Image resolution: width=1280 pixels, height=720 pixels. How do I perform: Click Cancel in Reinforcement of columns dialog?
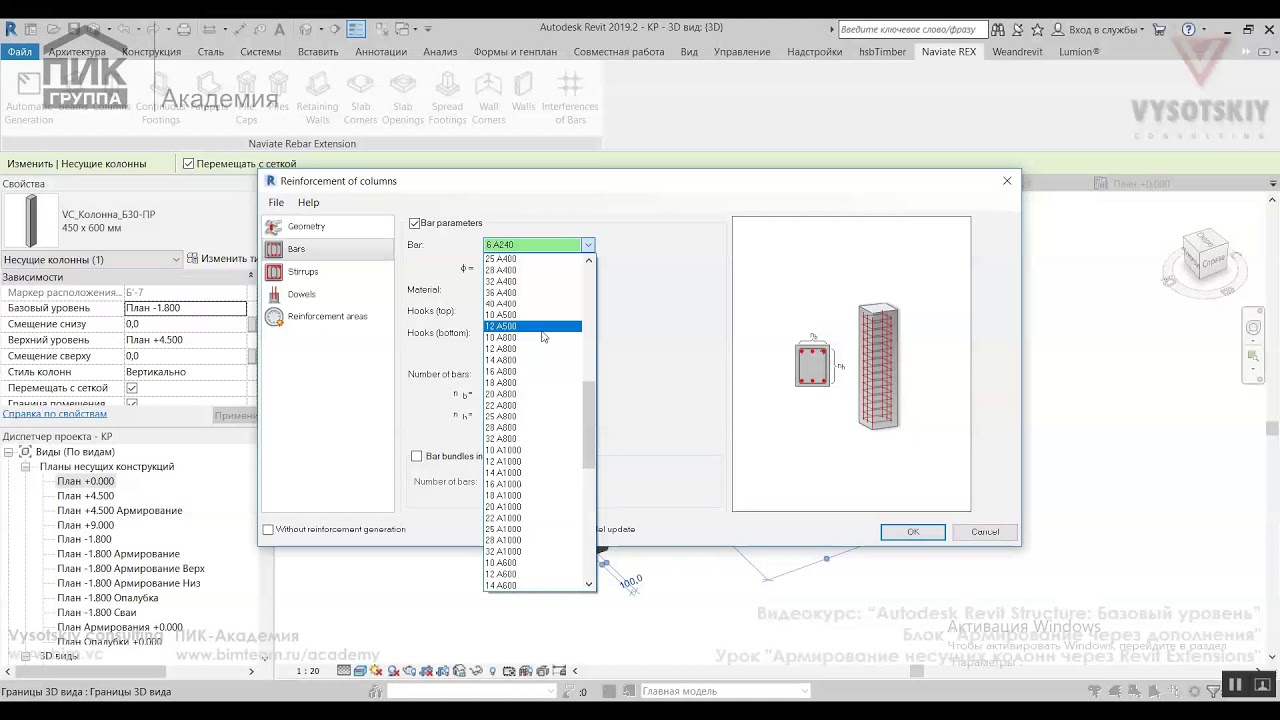click(x=985, y=532)
